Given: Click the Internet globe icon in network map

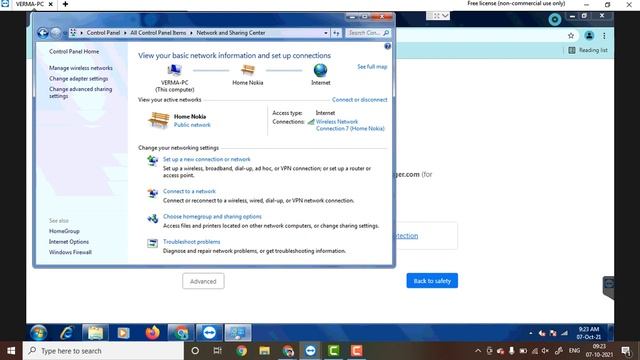Looking at the screenshot, I should click(320, 71).
